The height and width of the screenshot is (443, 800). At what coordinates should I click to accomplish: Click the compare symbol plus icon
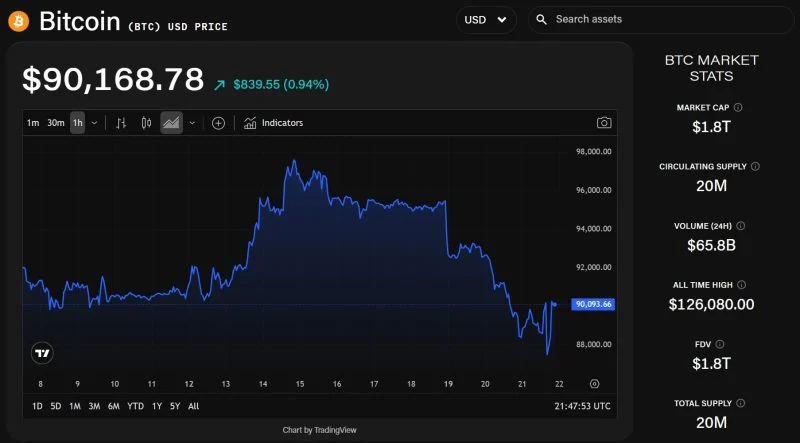(x=218, y=123)
